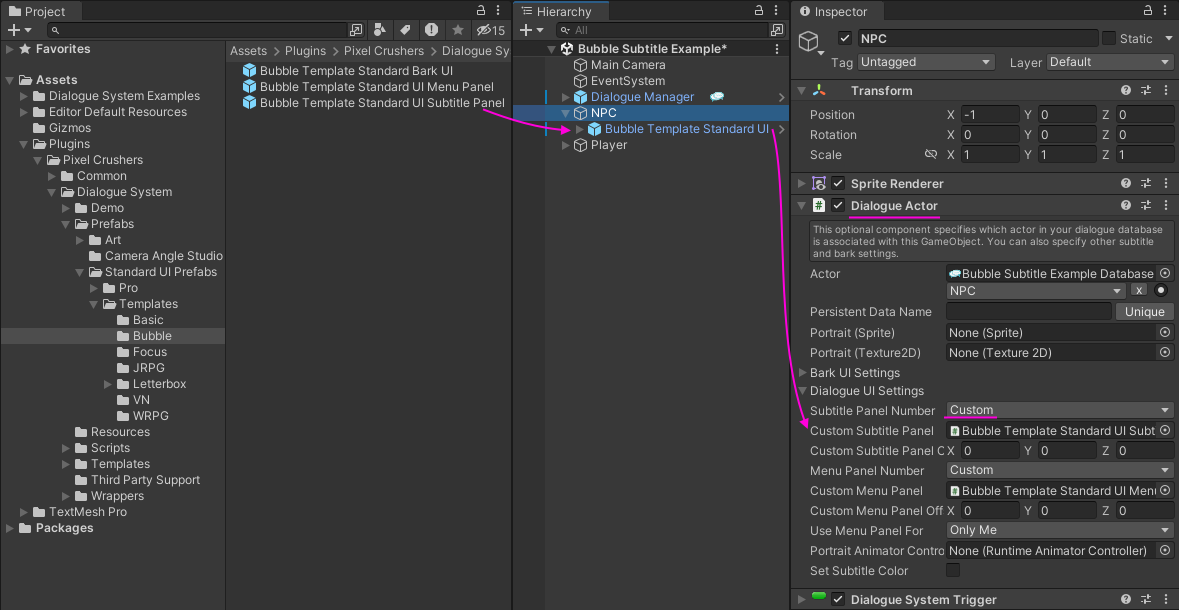The image size is (1179, 610).
Task: Expand the Player object in Hierarchy
Action: pyautogui.click(x=566, y=145)
